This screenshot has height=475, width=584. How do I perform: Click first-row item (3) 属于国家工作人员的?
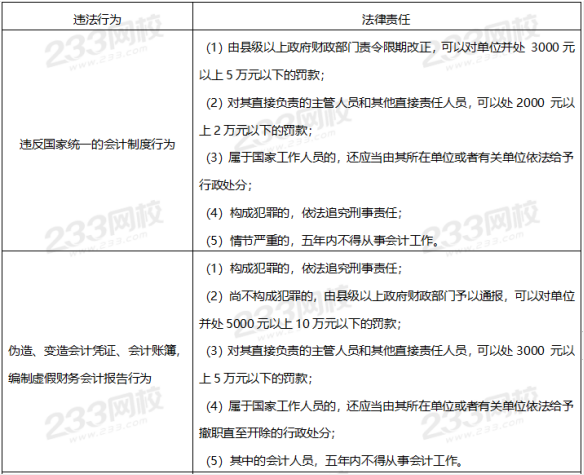click(x=390, y=158)
